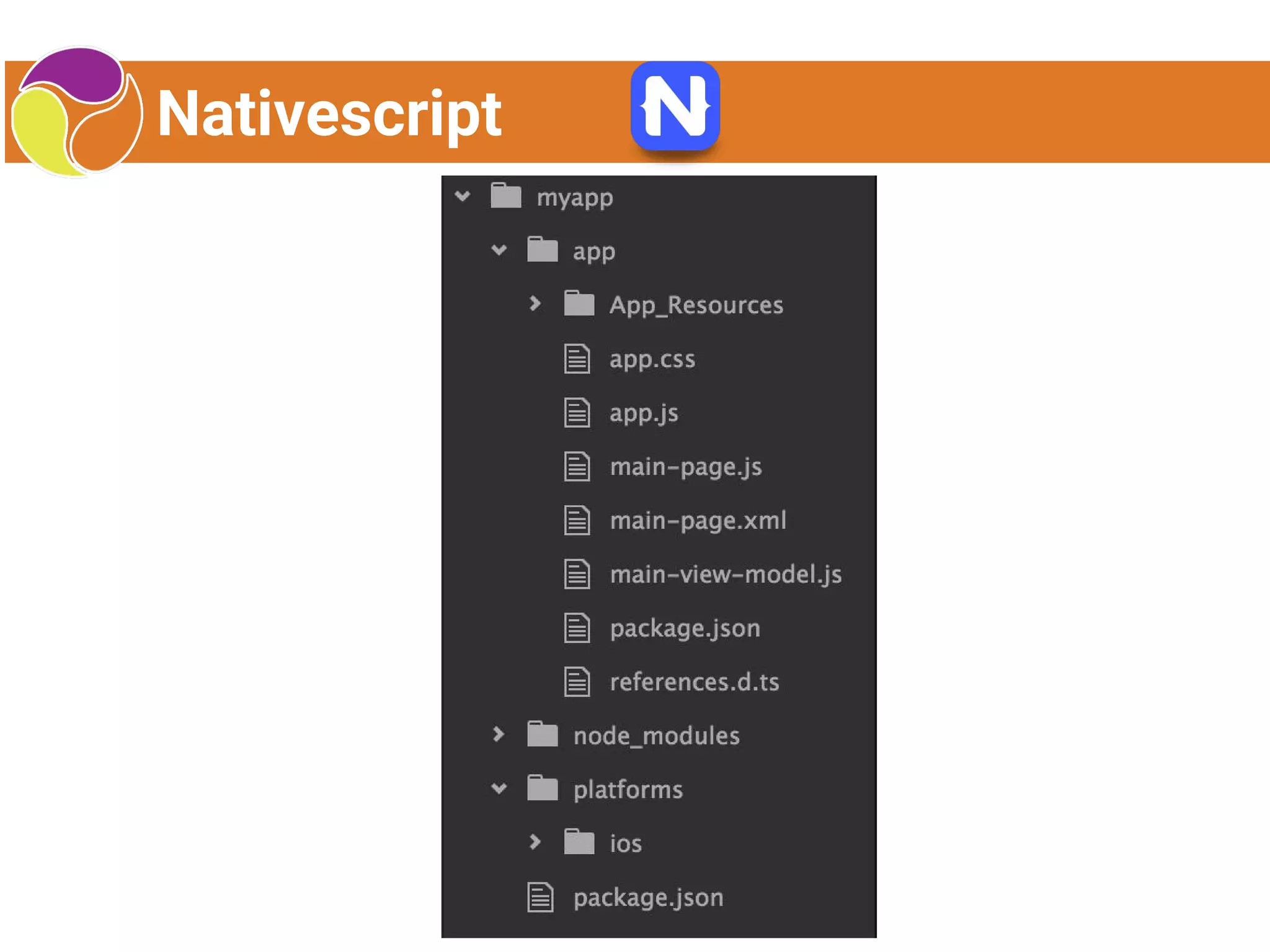Click the App_Resources folder icon
Screen dimensions: 1270x952
579,303
